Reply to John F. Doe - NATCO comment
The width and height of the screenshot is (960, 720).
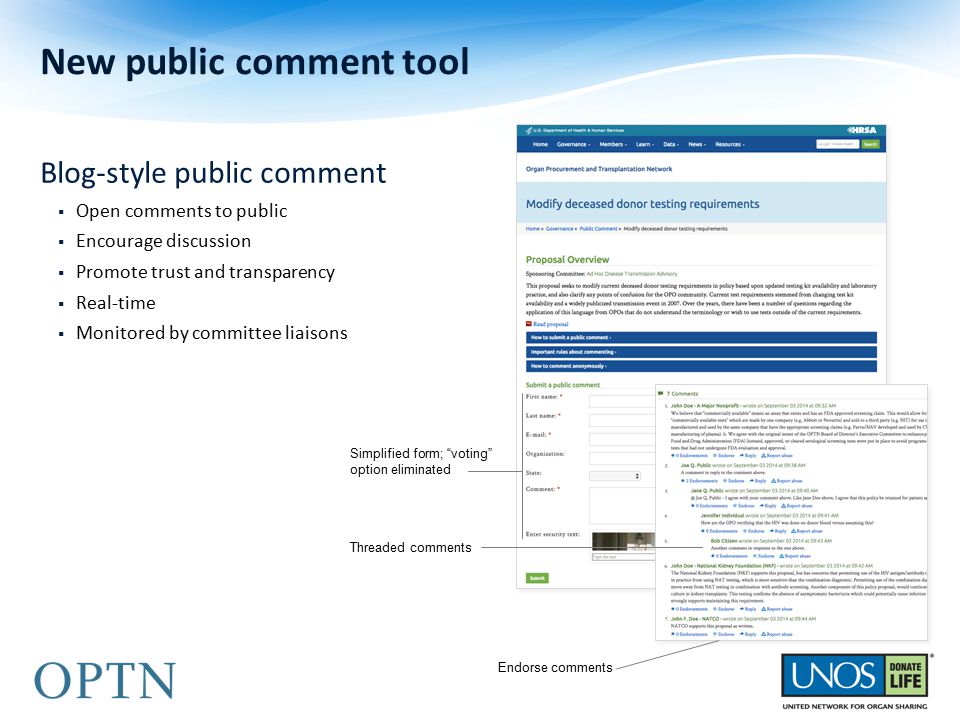(748, 634)
